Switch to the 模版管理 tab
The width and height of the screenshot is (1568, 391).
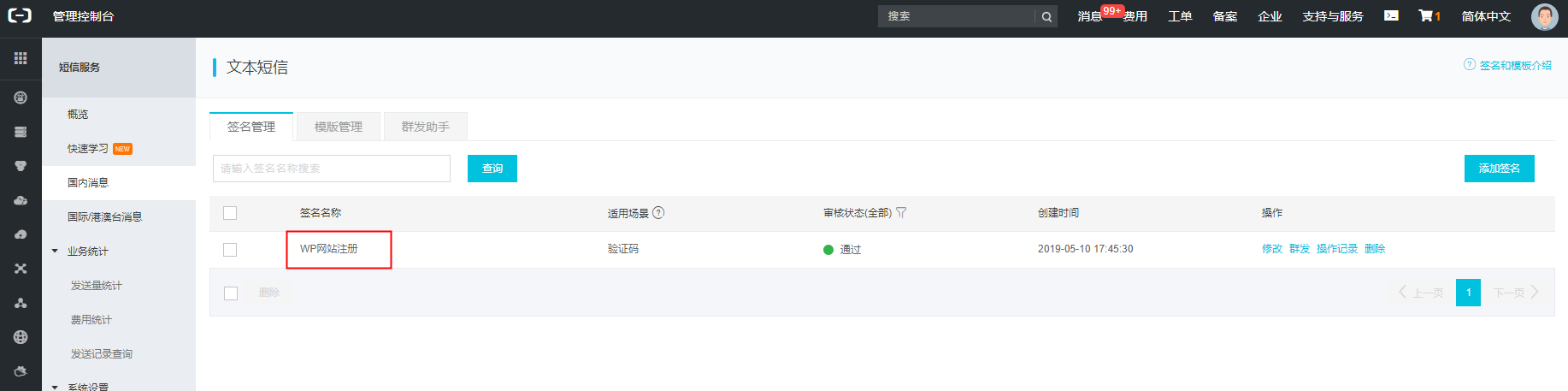pos(338,127)
